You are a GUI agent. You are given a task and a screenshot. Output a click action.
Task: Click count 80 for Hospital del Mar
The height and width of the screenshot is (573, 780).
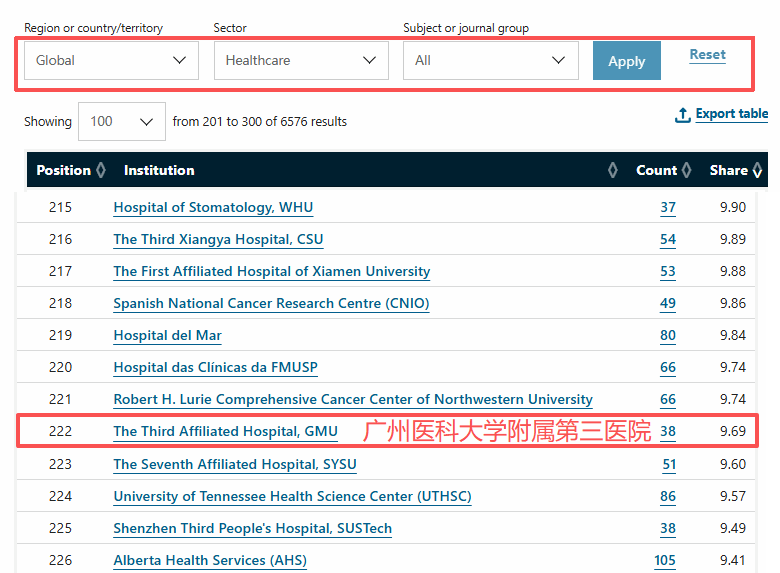click(x=668, y=335)
